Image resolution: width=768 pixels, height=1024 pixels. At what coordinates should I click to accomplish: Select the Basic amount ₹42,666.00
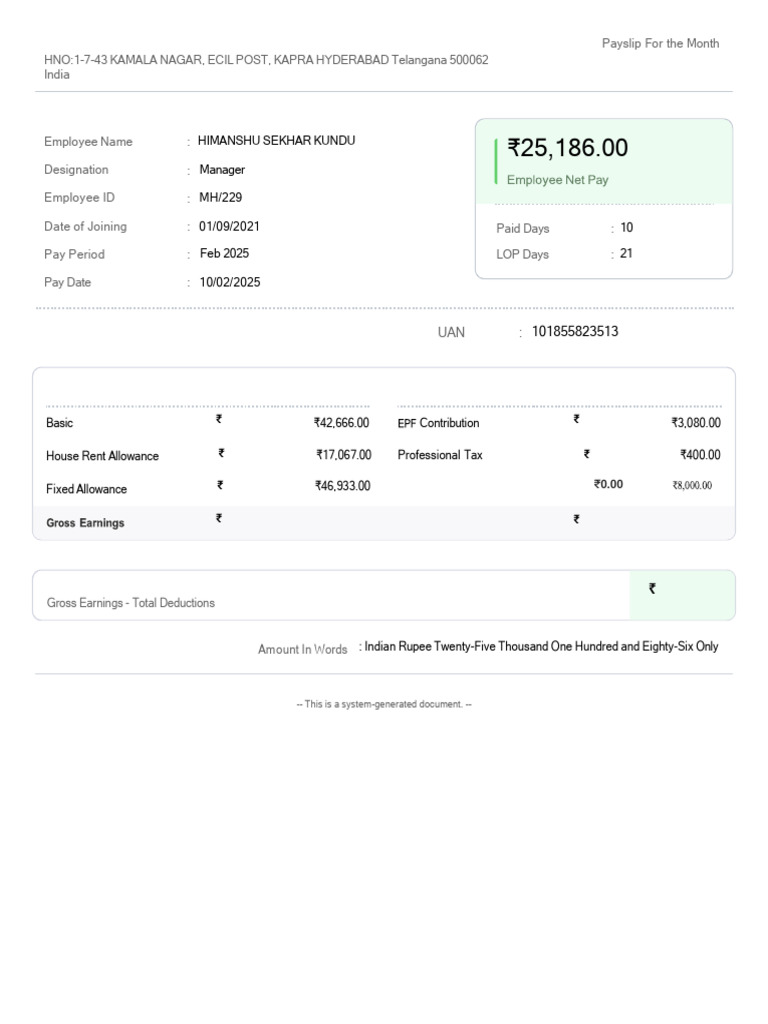click(x=341, y=423)
